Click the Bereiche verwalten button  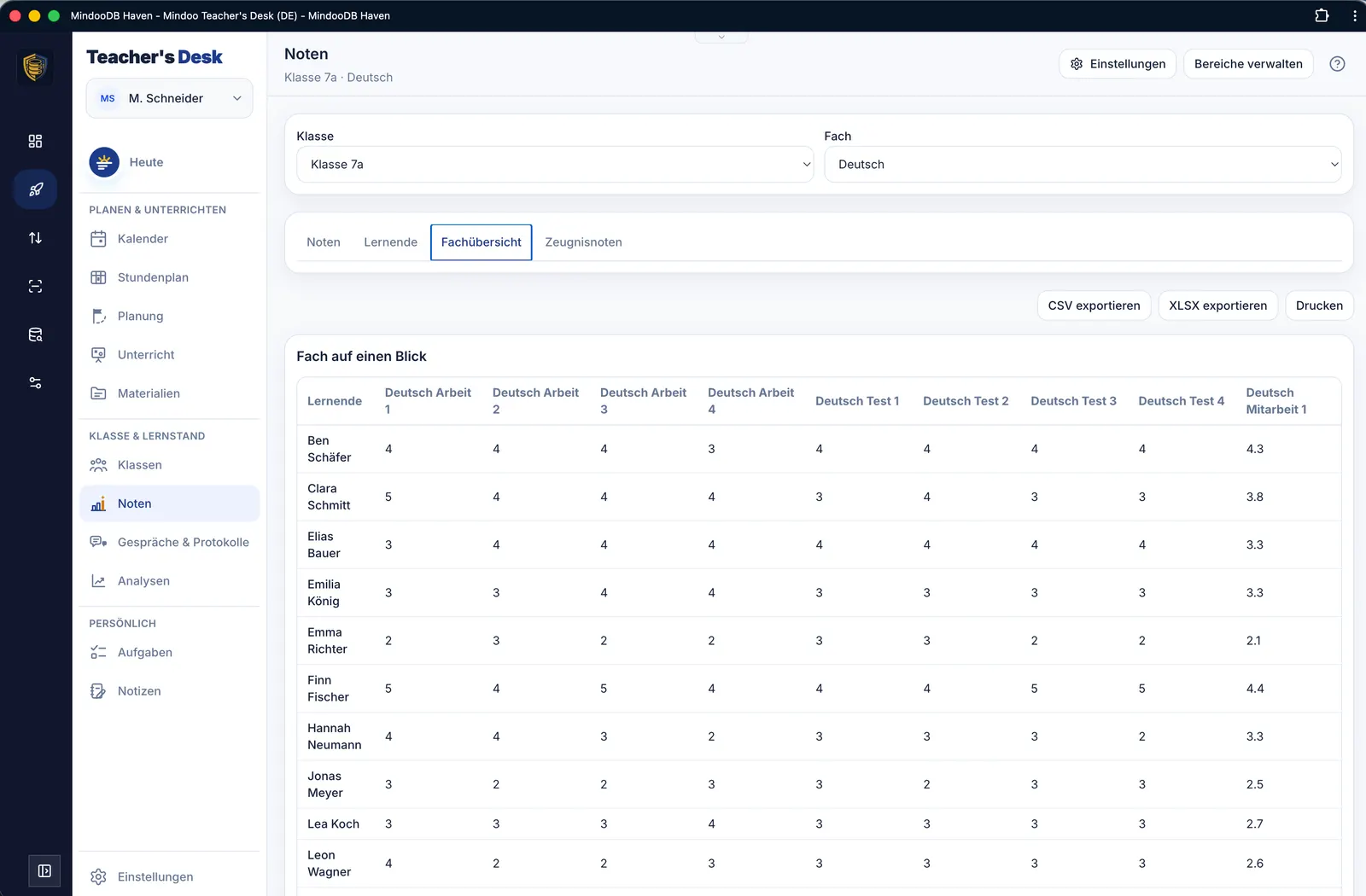[1248, 64]
